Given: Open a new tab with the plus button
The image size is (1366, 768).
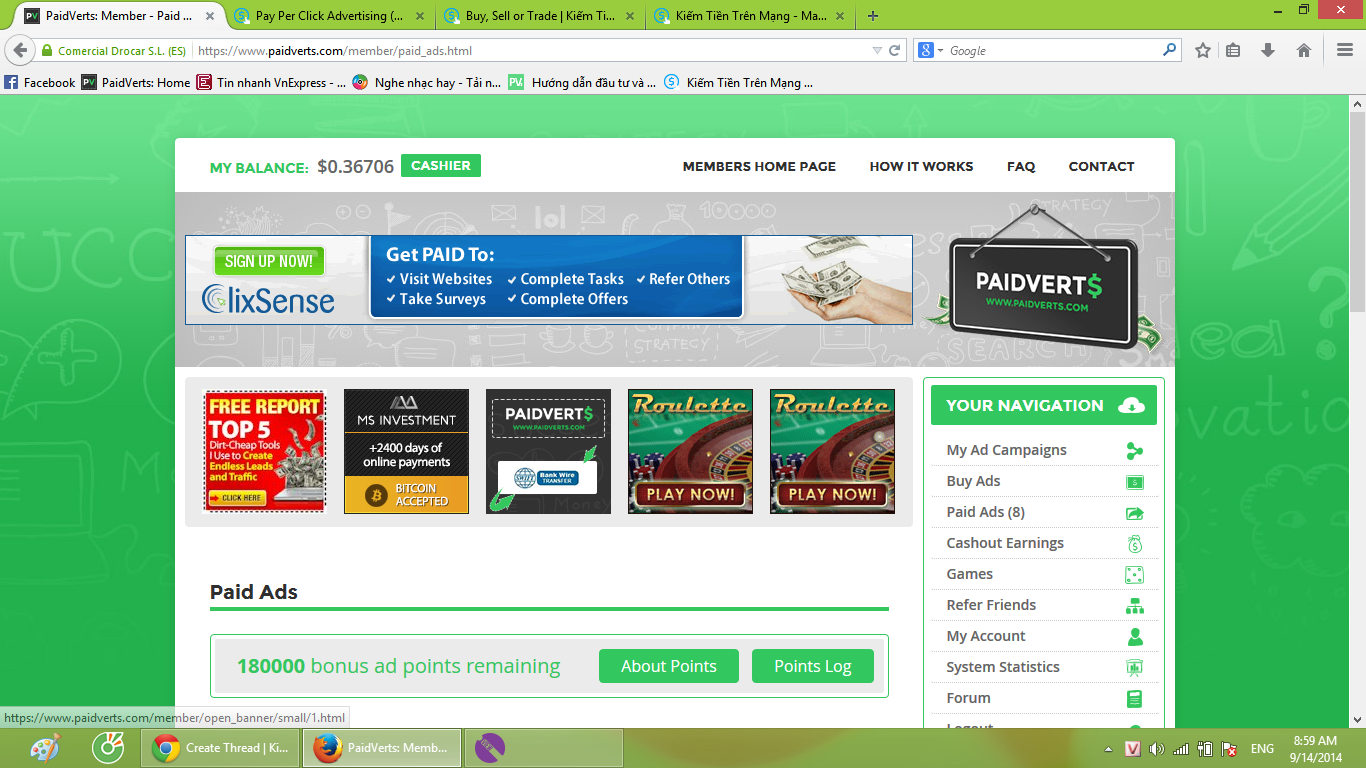Looking at the screenshot, I should (x=873, y=16).
